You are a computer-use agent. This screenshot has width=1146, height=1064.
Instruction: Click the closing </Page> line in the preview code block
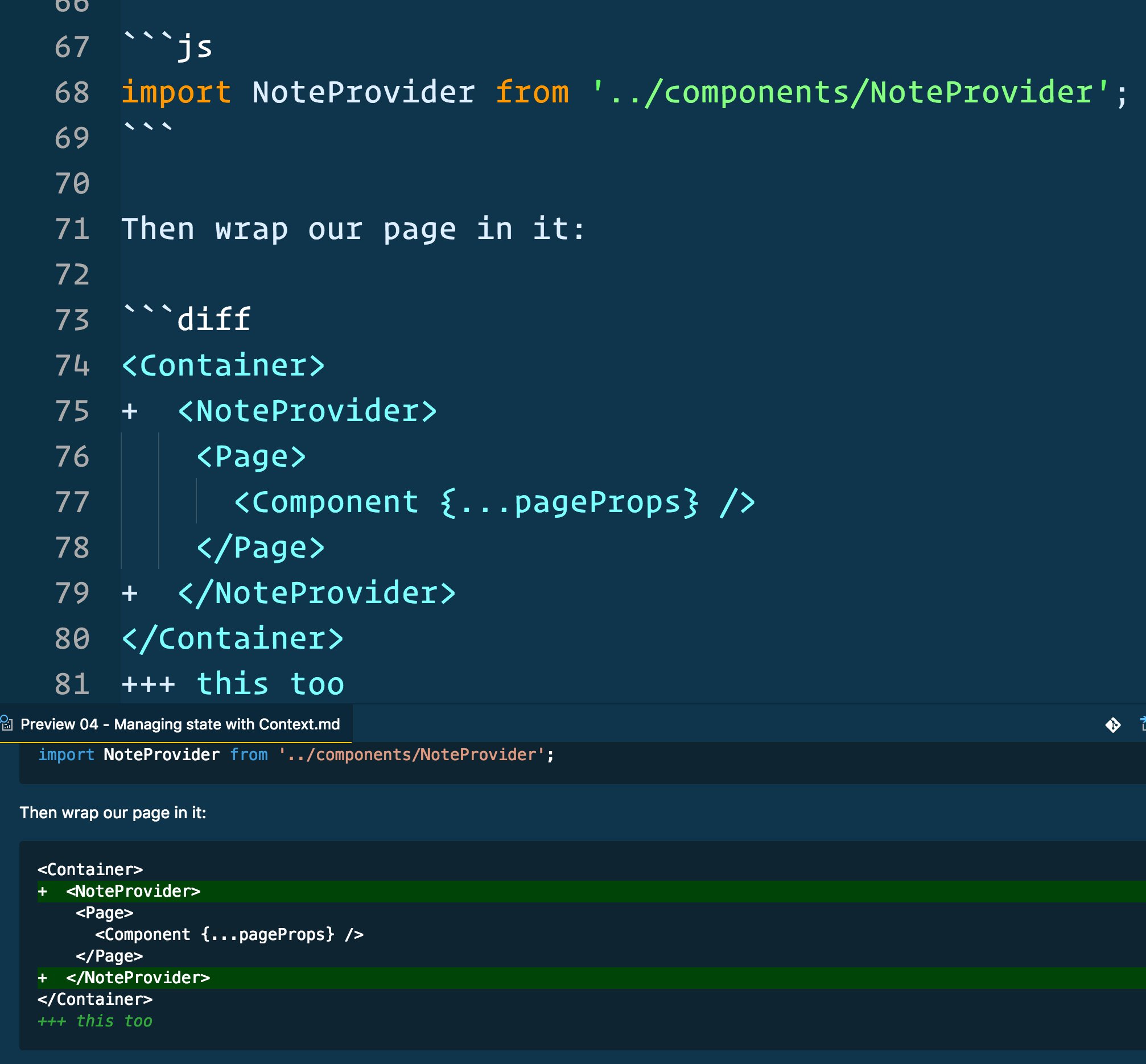[x=109, y=956]
